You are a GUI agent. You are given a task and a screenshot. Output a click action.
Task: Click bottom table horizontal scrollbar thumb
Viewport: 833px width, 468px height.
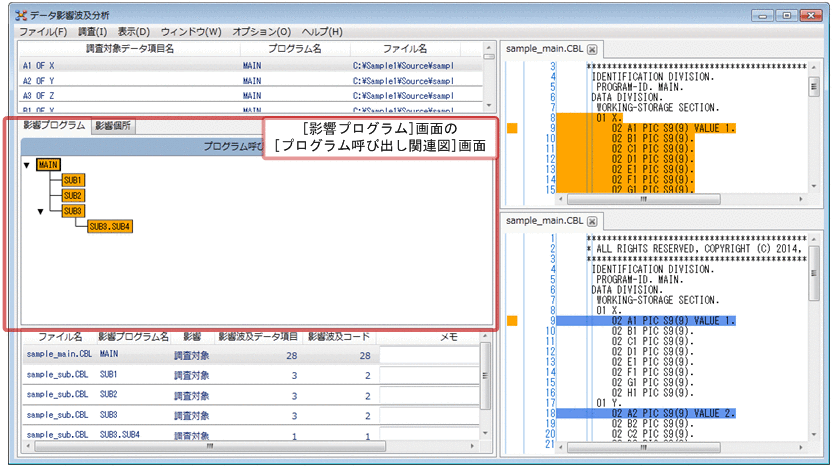210,447
